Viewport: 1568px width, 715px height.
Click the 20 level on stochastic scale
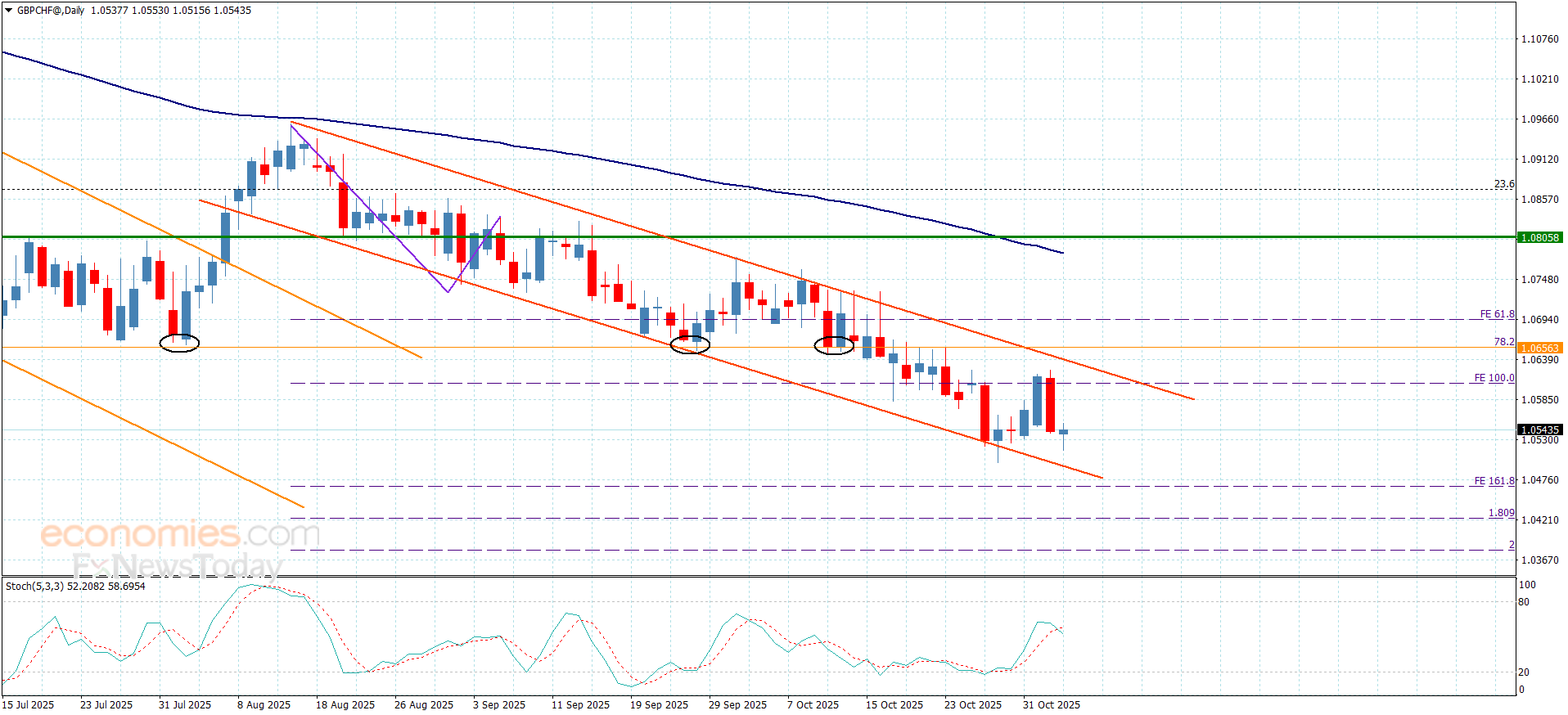1524,672
